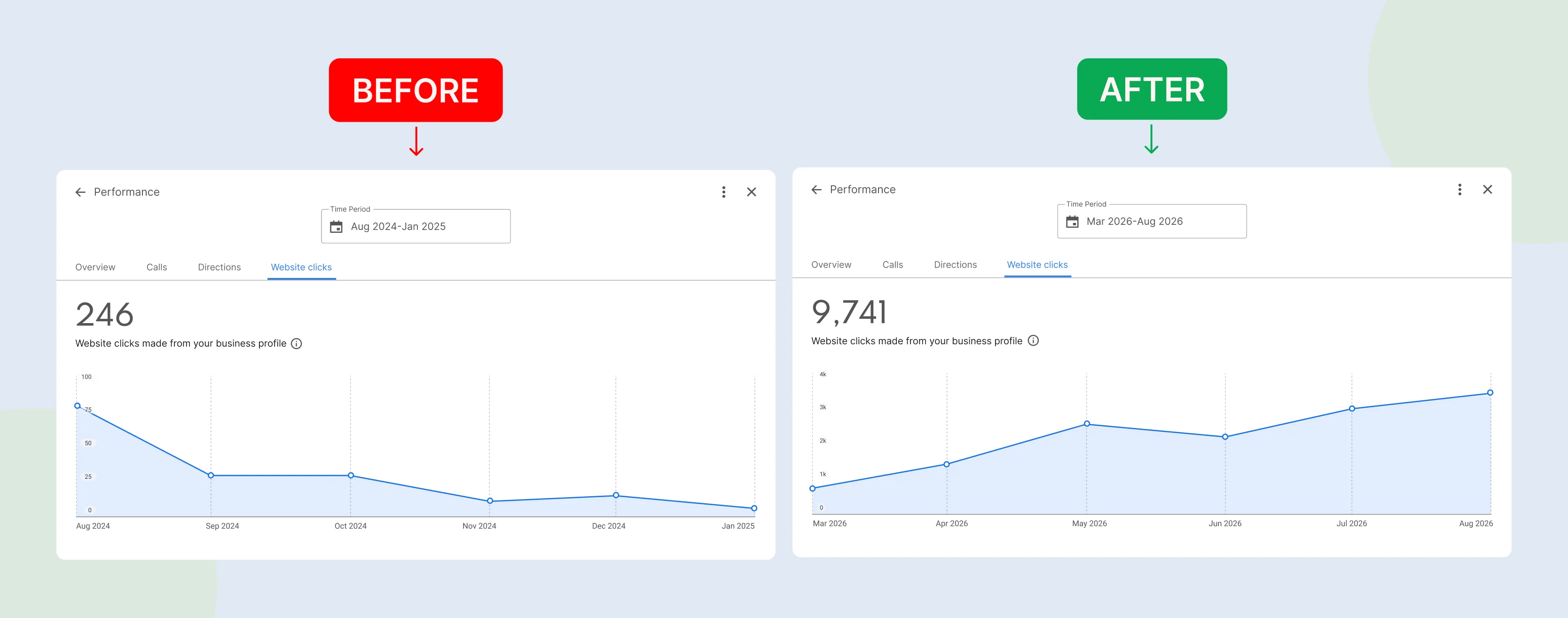The image size is (1568, 618).
Task: Click the 4k y-axis label
Action: pyautogui.click(x=823, y=374)
